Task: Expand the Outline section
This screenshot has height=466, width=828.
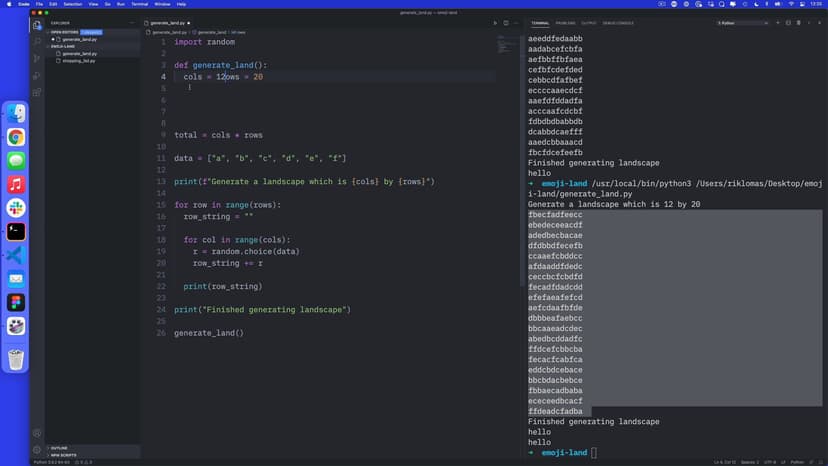Action: tap(58, 448)
